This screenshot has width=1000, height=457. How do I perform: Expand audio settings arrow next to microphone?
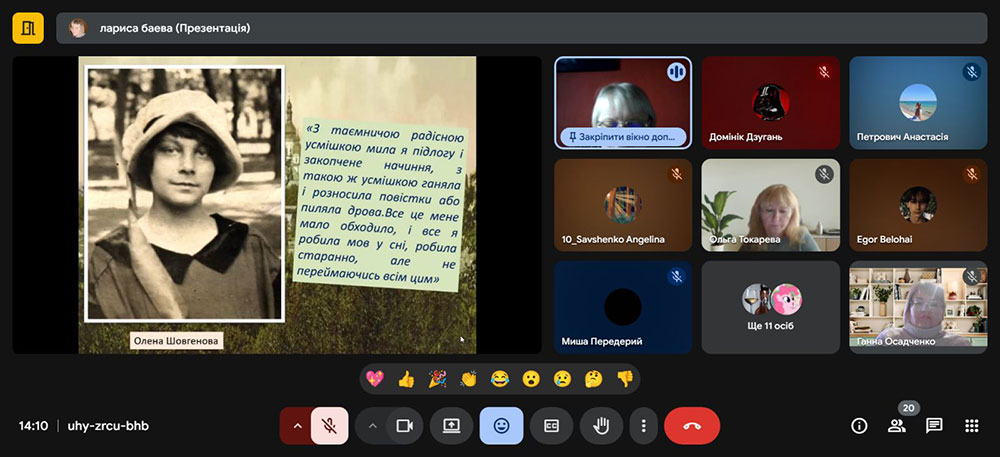(x=296, y=426)
